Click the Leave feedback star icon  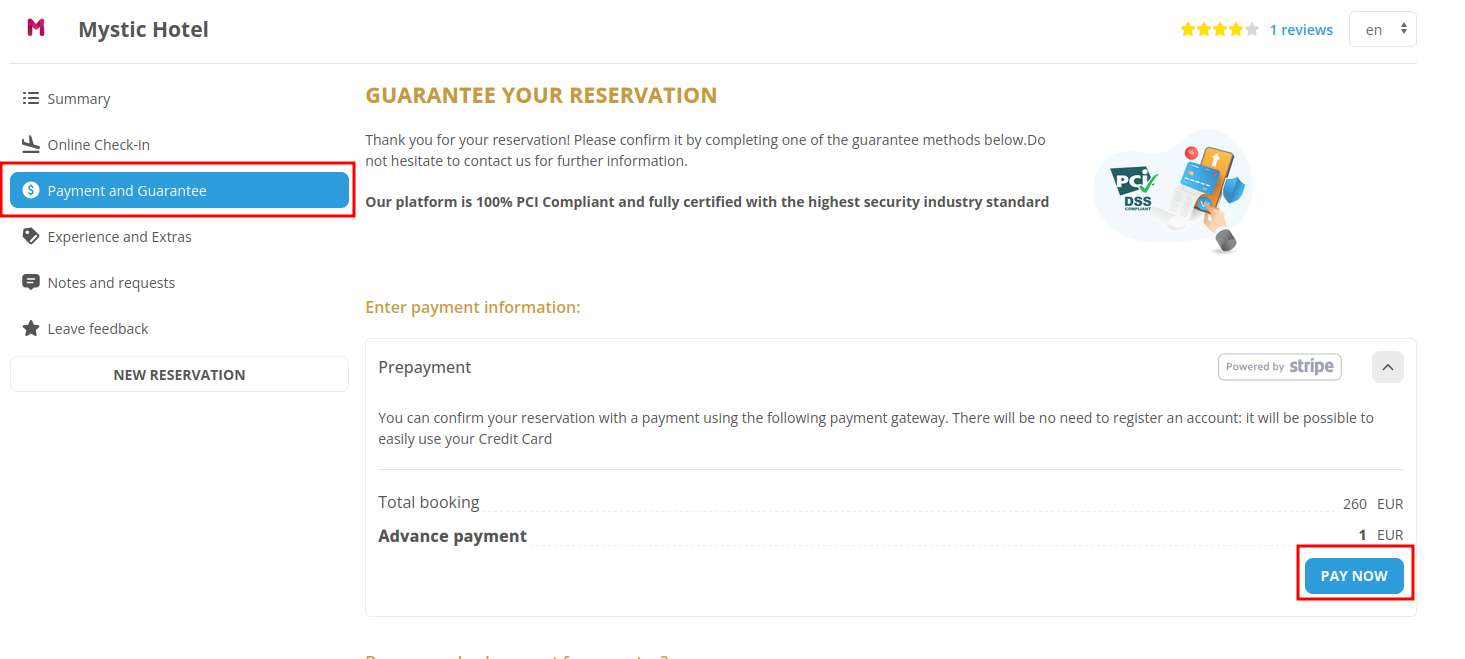[x=30, y=328]
